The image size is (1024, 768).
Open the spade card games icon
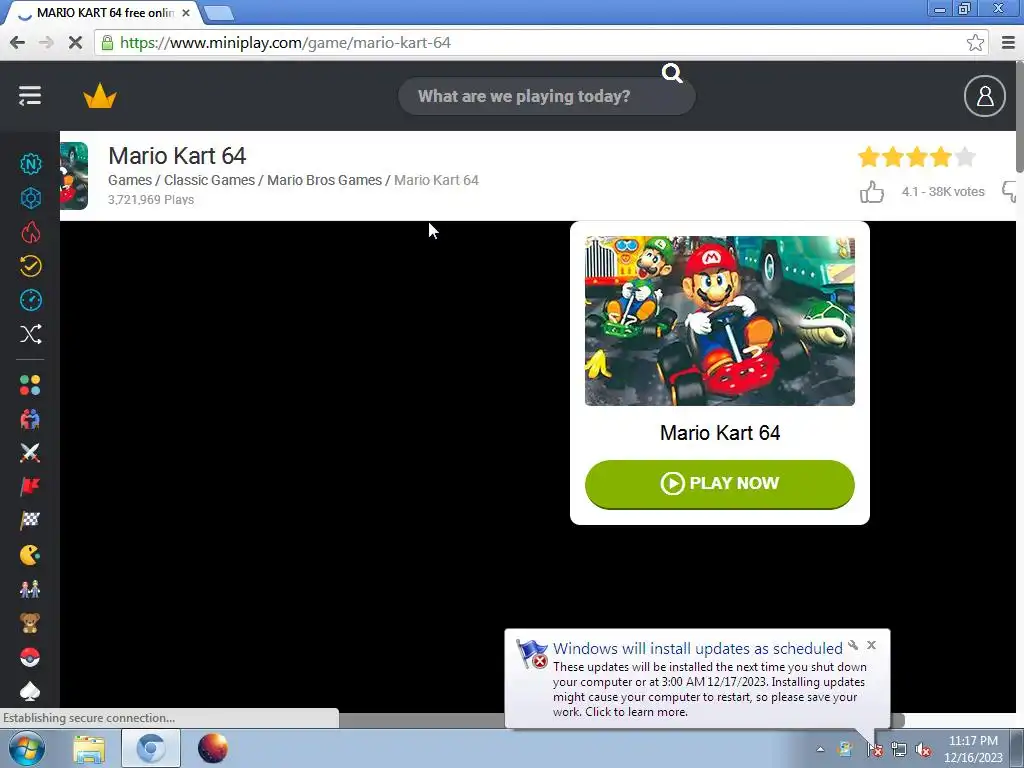coord(30,691)
